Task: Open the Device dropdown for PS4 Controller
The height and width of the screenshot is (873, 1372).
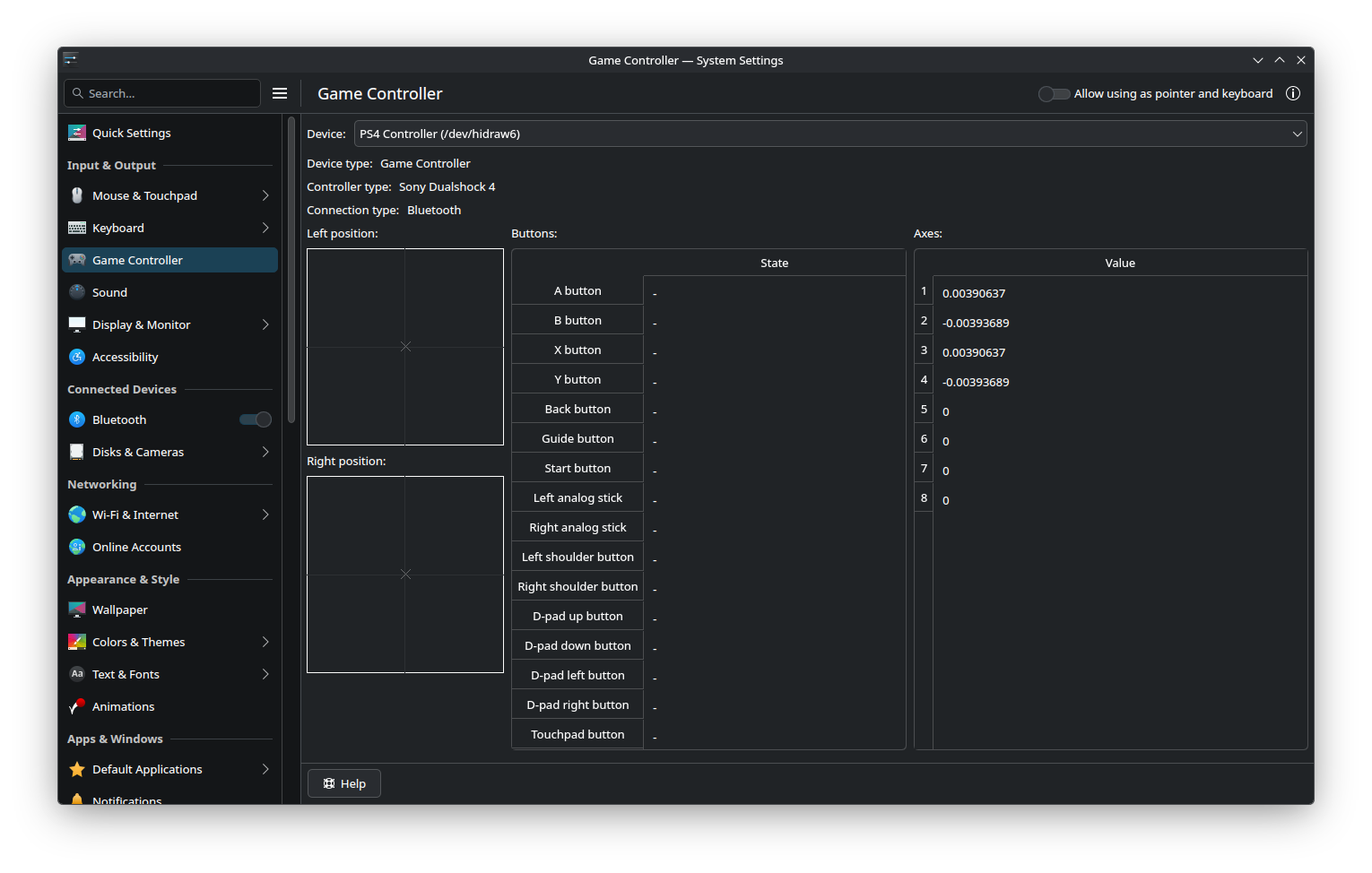Action: tap(830, 134)
